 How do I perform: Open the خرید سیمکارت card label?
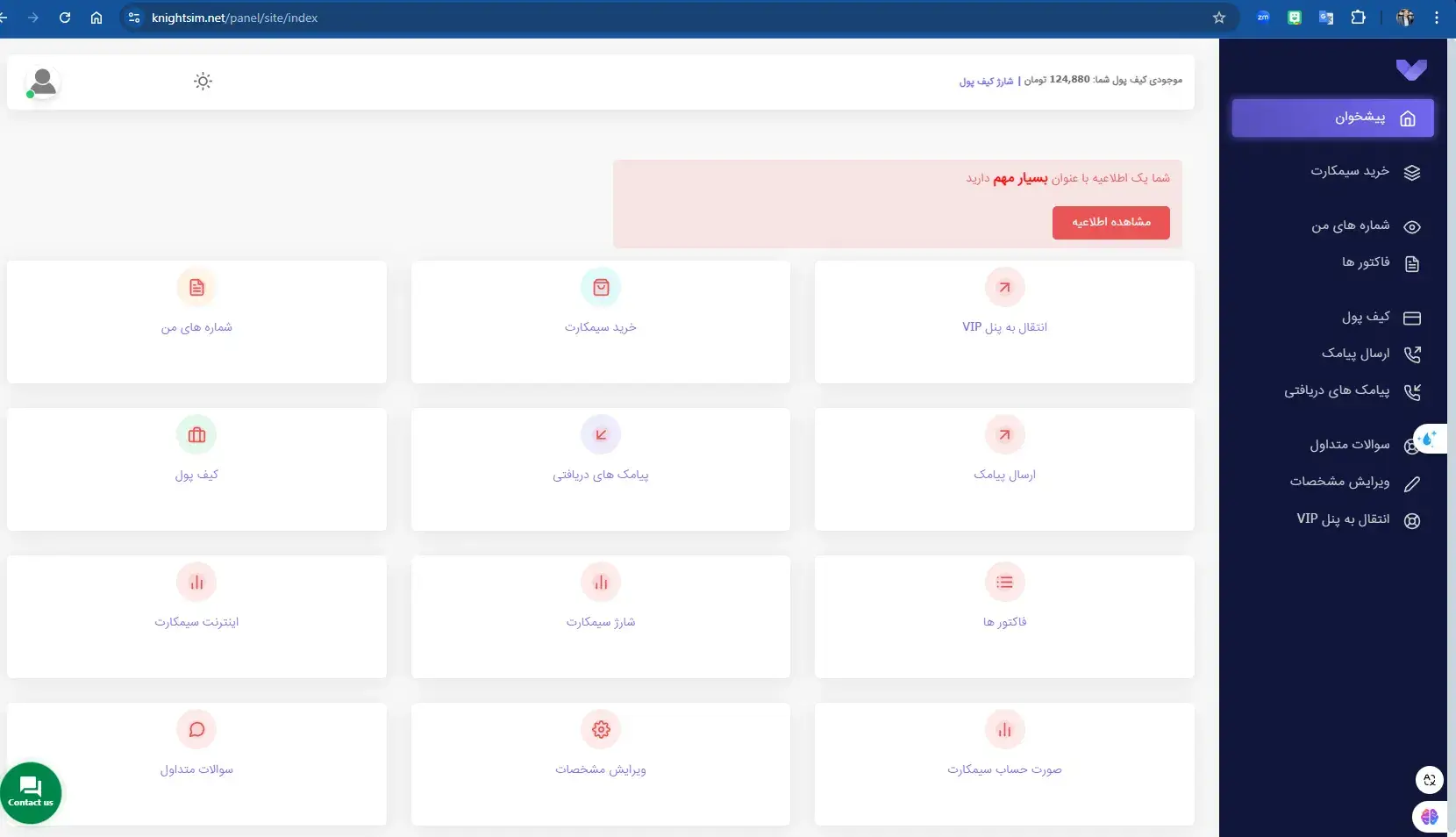click(x=601, y=327)
